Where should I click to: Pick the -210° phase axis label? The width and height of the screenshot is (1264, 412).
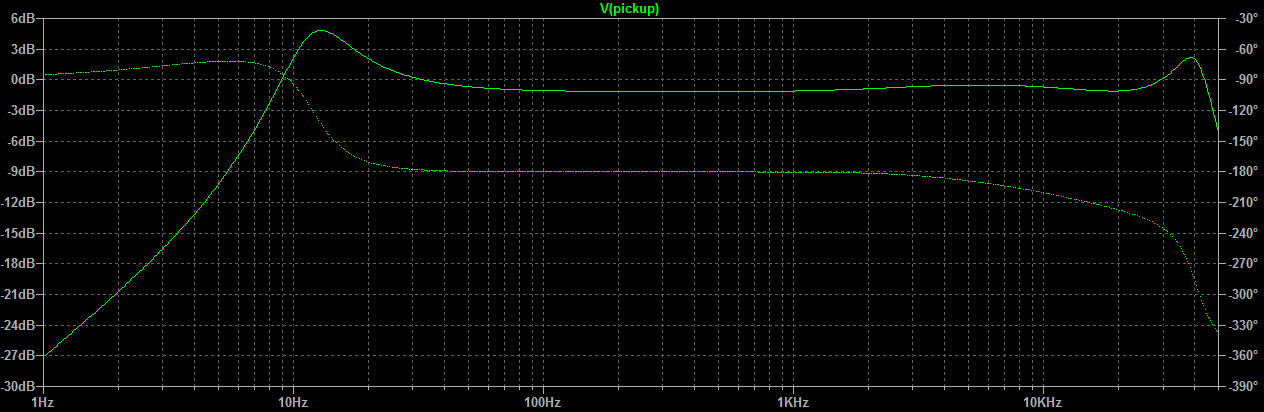(1241, 202)
